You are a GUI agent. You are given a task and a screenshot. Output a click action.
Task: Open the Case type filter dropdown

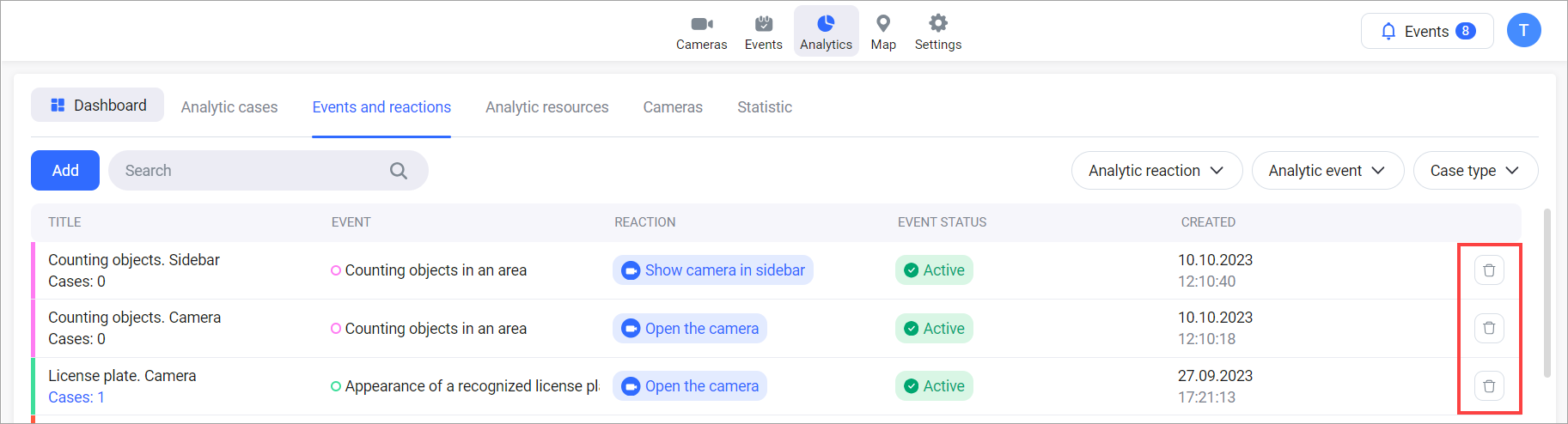coord(1474,171)
